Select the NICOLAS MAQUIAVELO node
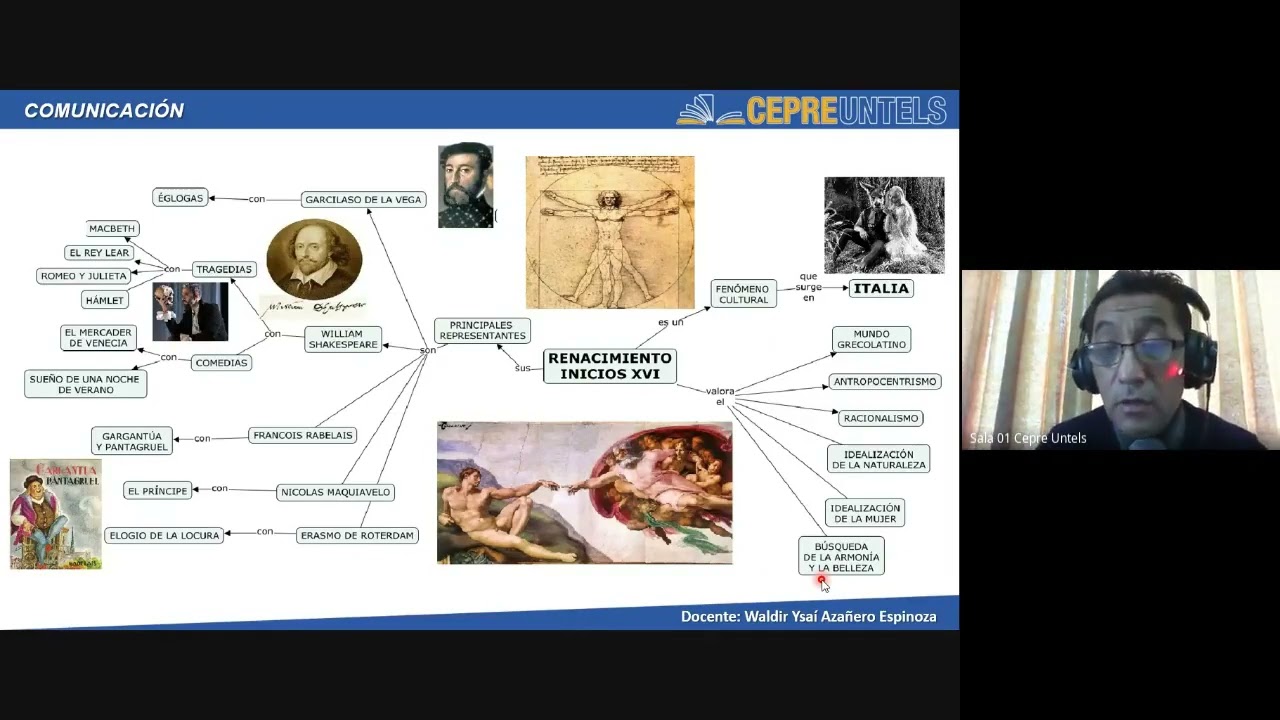Image resolution: width=1280 pixels, height=720 pixels. (x=336, y=492)
